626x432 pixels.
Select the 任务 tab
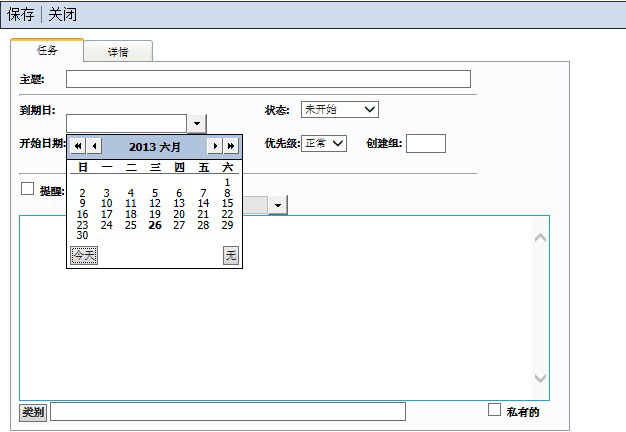click(x=47, y=50)
